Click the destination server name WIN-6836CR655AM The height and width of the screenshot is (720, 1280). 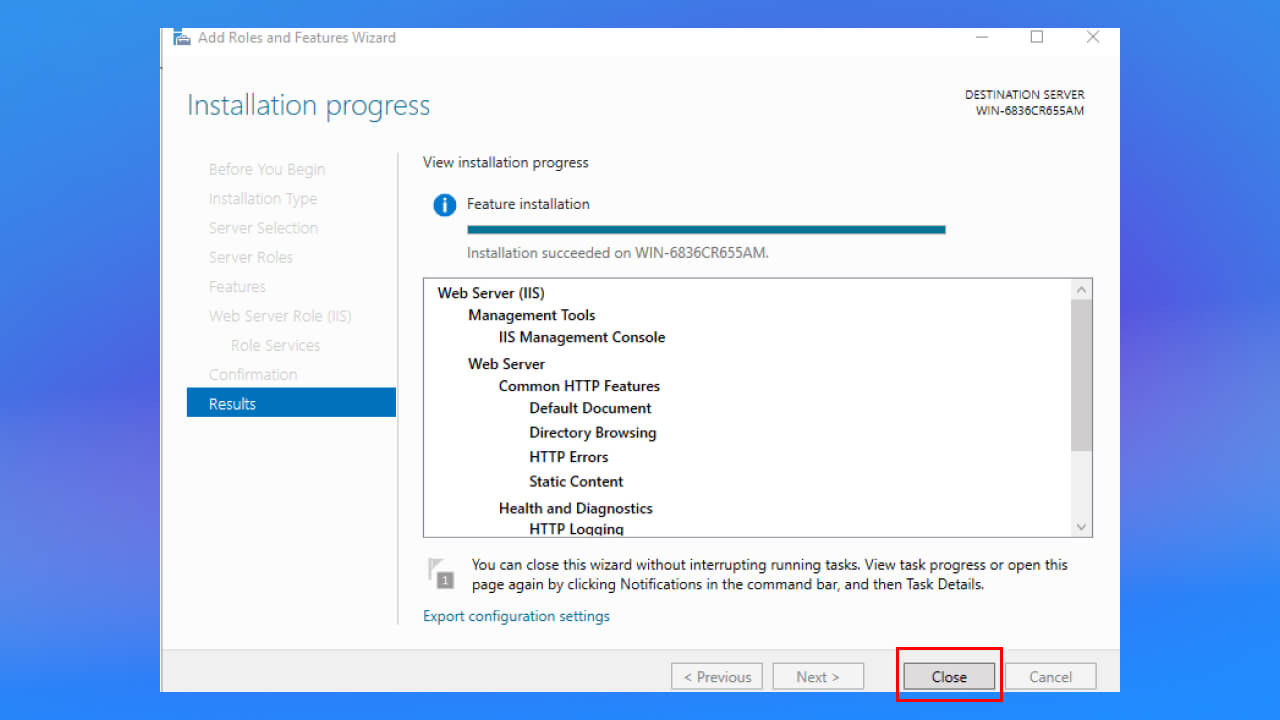[x=1030, y=110]
